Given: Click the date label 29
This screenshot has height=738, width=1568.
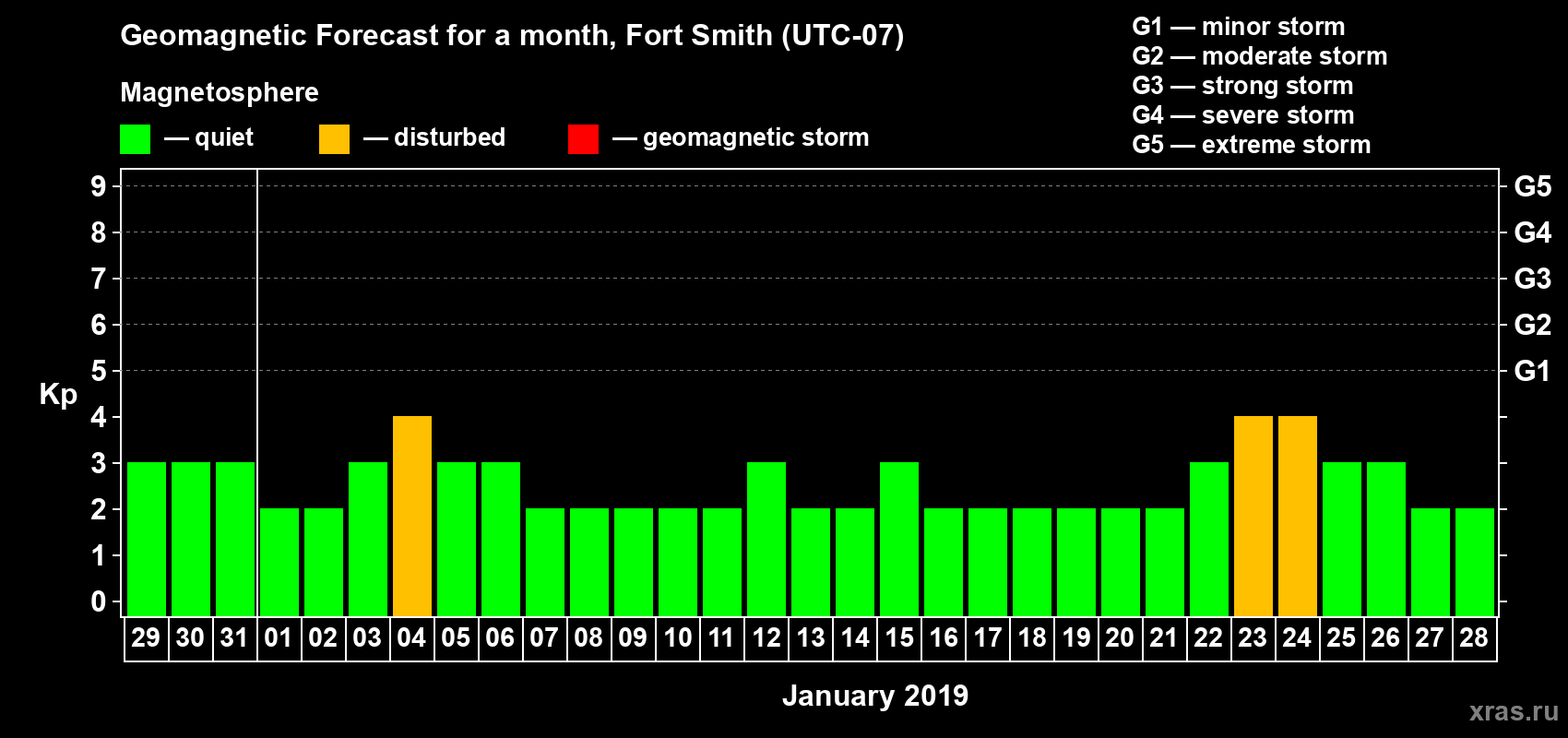Looking at the screenshot, I should [146, 637].
